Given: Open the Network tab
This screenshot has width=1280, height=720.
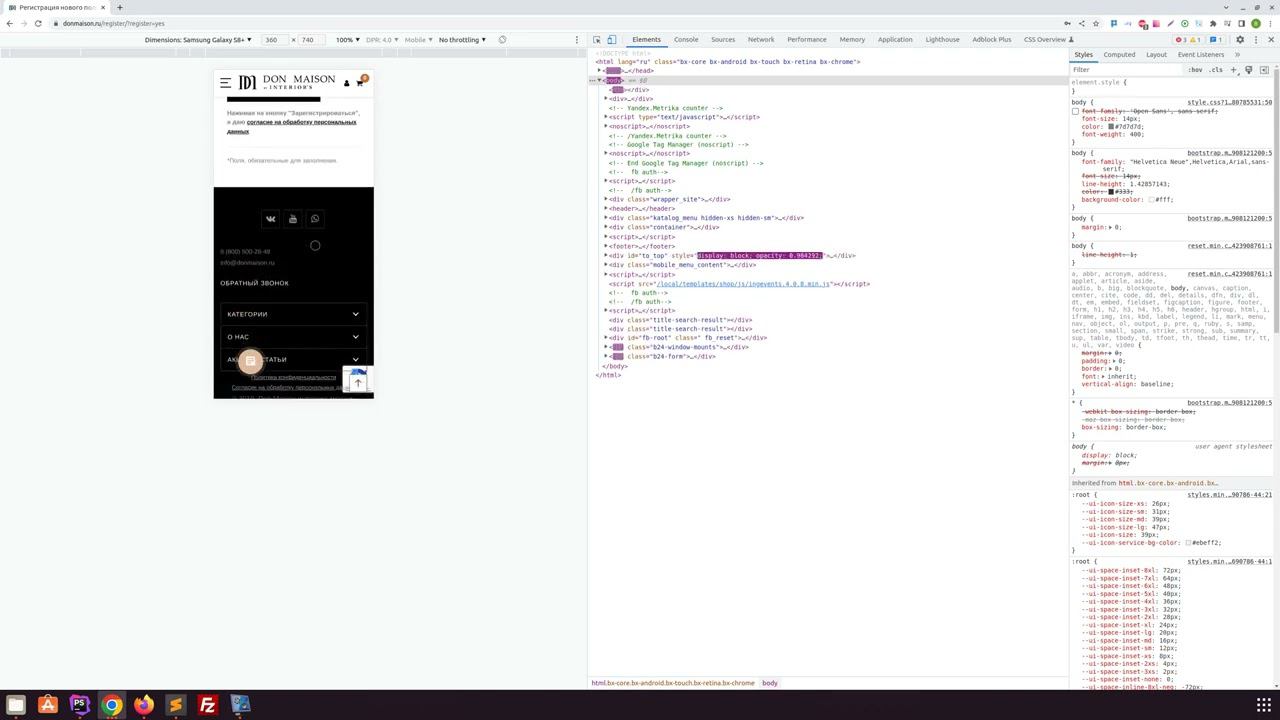Looking at the screenshot, I should pyautogui.click(x=761, y=40).
